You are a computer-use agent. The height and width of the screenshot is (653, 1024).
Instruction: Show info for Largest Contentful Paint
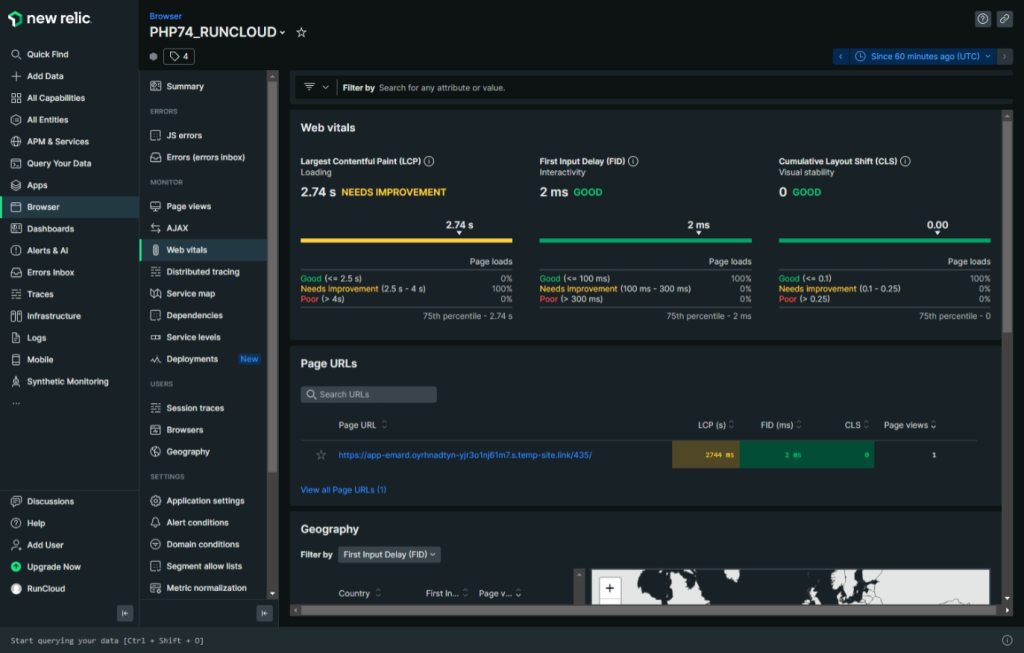click(429, 161)
